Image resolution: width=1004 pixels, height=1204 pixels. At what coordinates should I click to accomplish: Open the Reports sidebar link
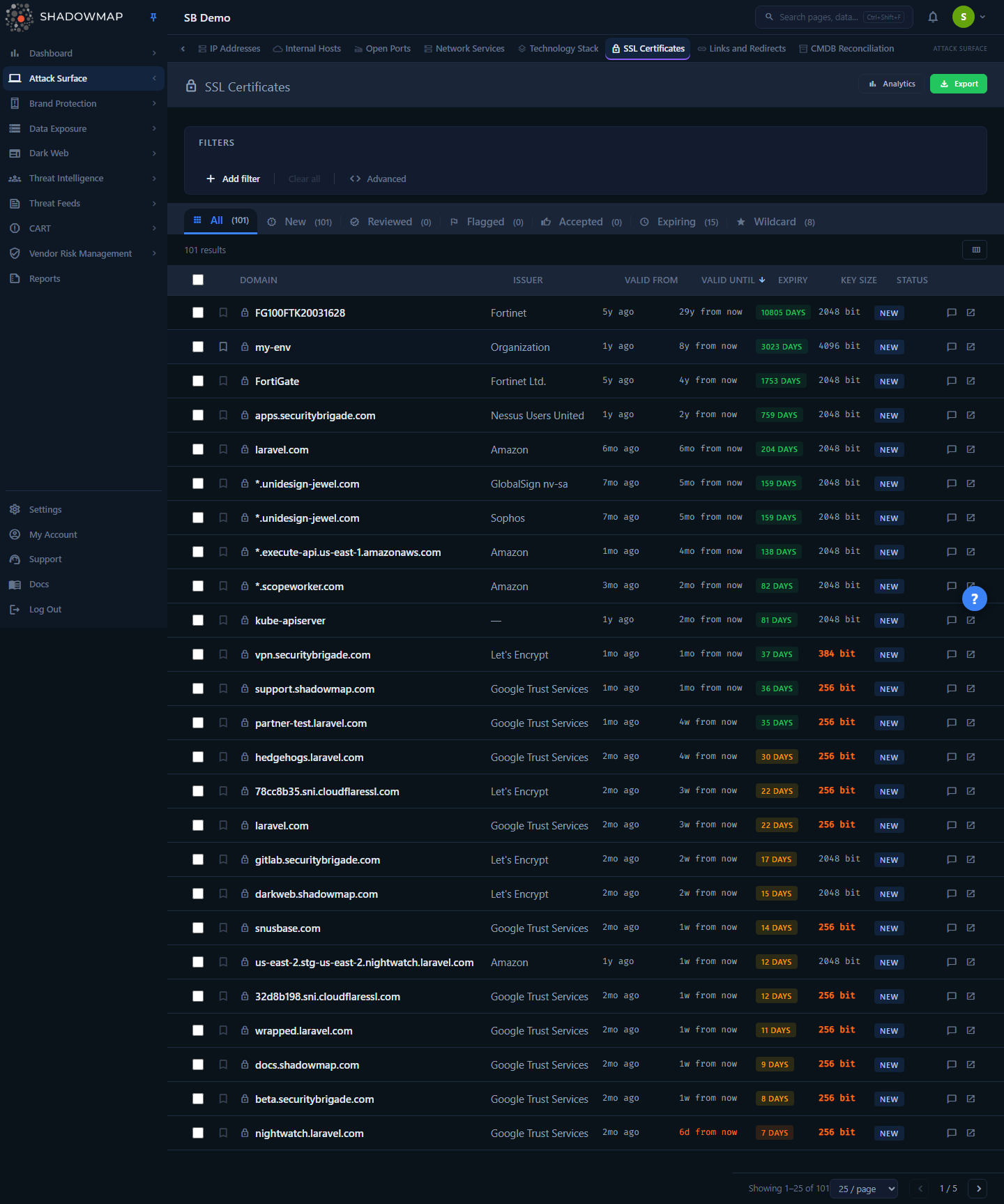pos(84,278)
